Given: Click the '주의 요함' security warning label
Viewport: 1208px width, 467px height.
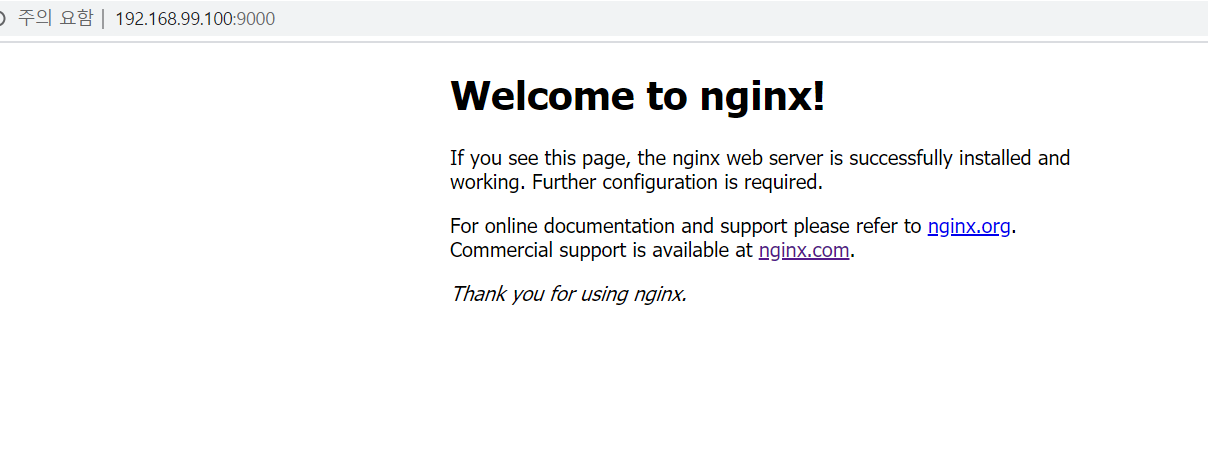Looking at the screenshot, I should tap(55, 19).
